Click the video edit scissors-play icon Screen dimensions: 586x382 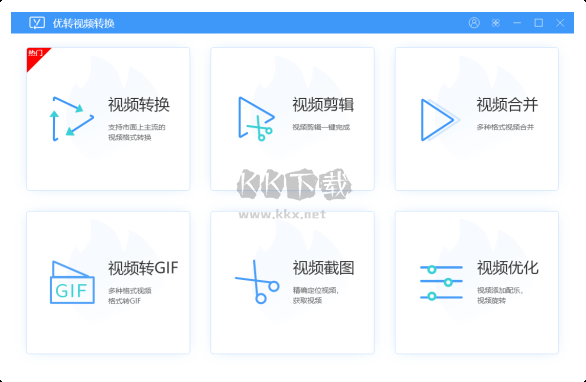pyautogui.click(x=256, y=119)
